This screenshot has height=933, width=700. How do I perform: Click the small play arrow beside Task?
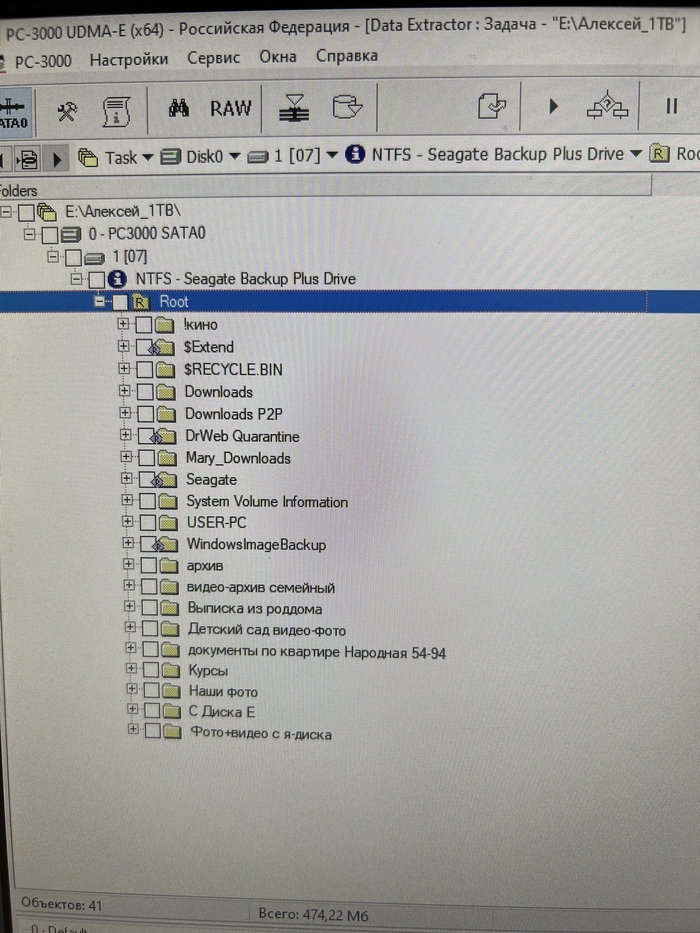pos(57,159)
